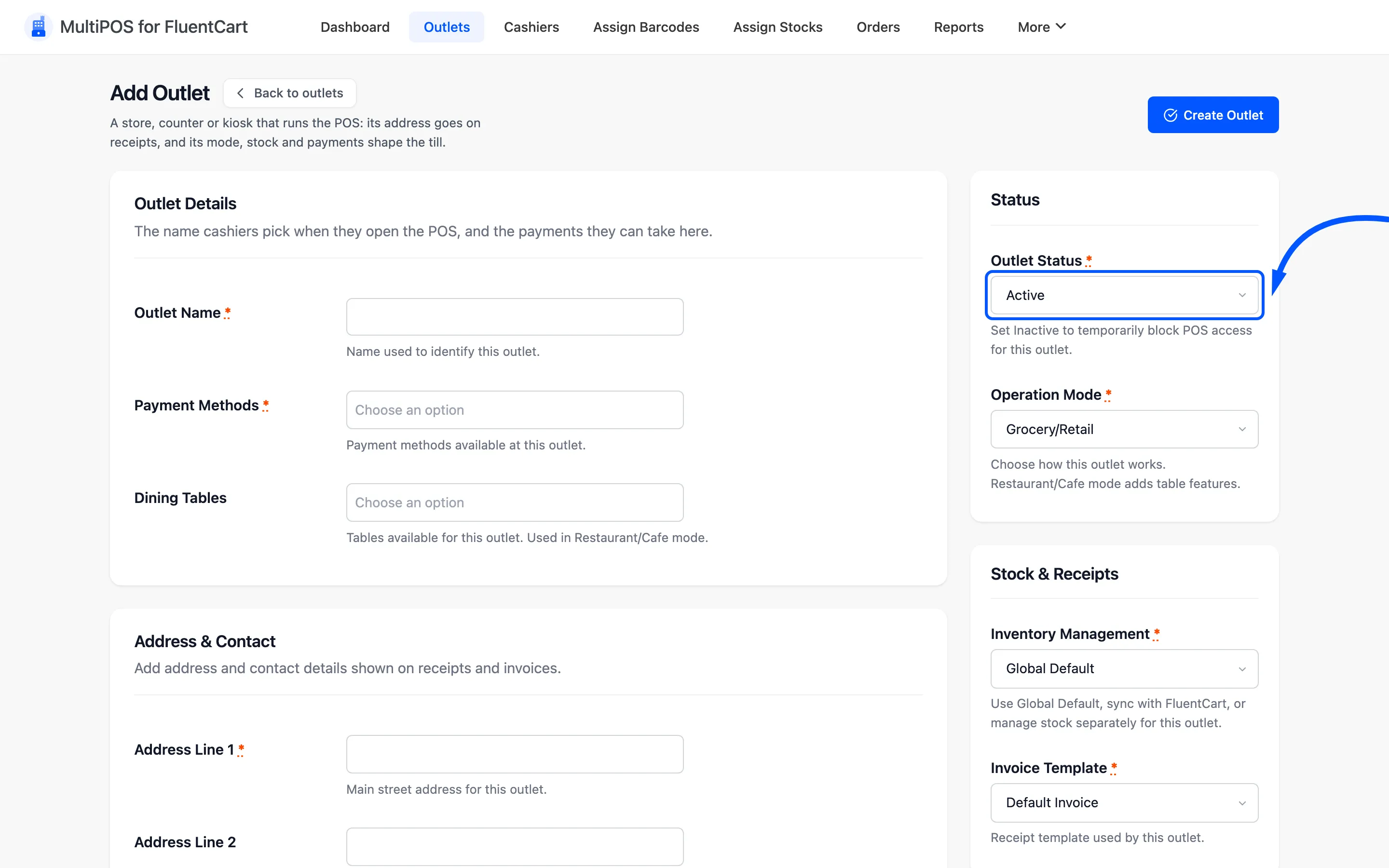This screenshot has width=1389, height=868.
Task: Click the Stock & Receipts heading
Action: [x=1054, y=574]
